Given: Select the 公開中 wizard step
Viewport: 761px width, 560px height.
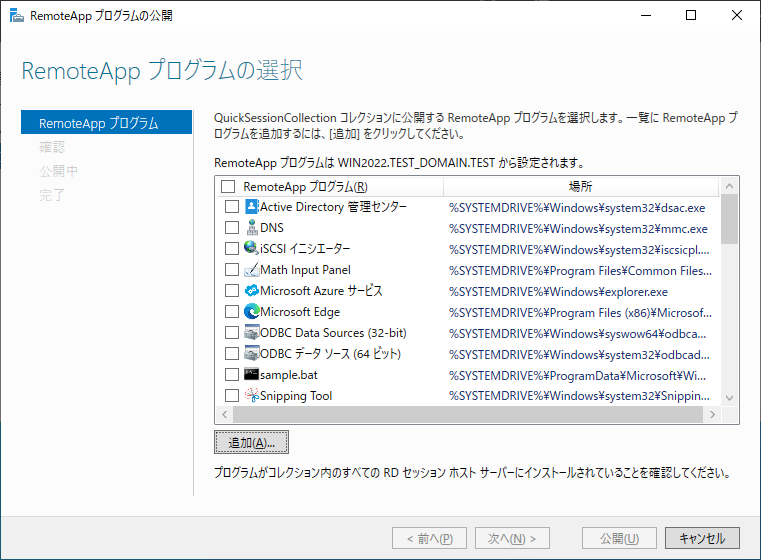Looking at the screenshot, I should tap(58, 171).
